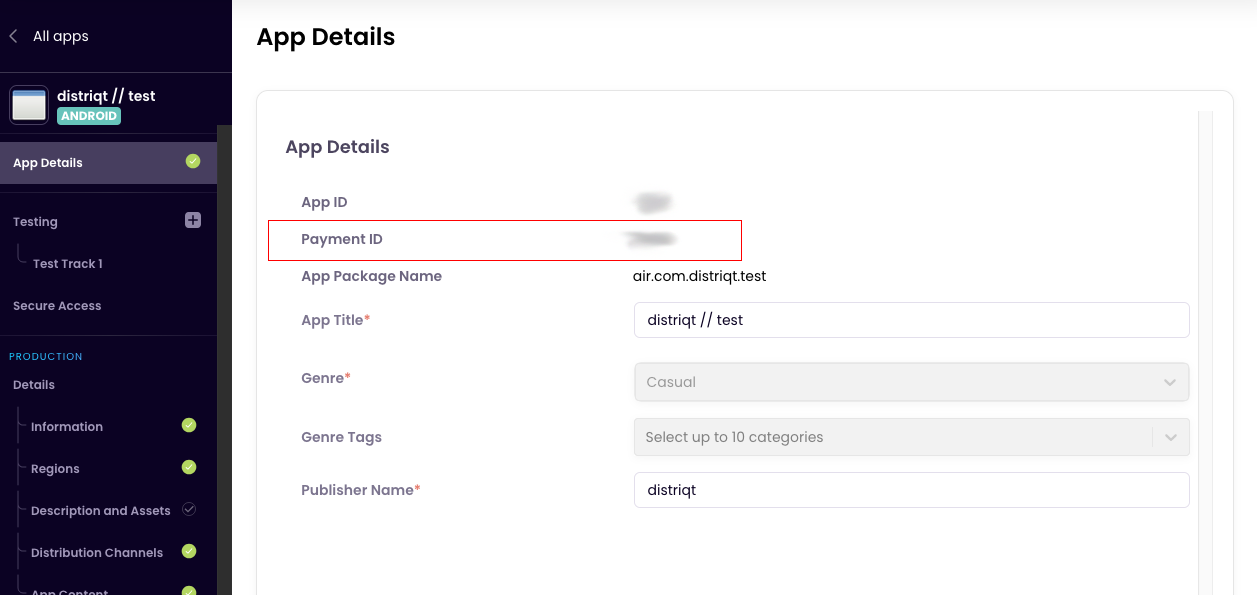Click green checkmark beside App Details

click(x=193, y=161)
